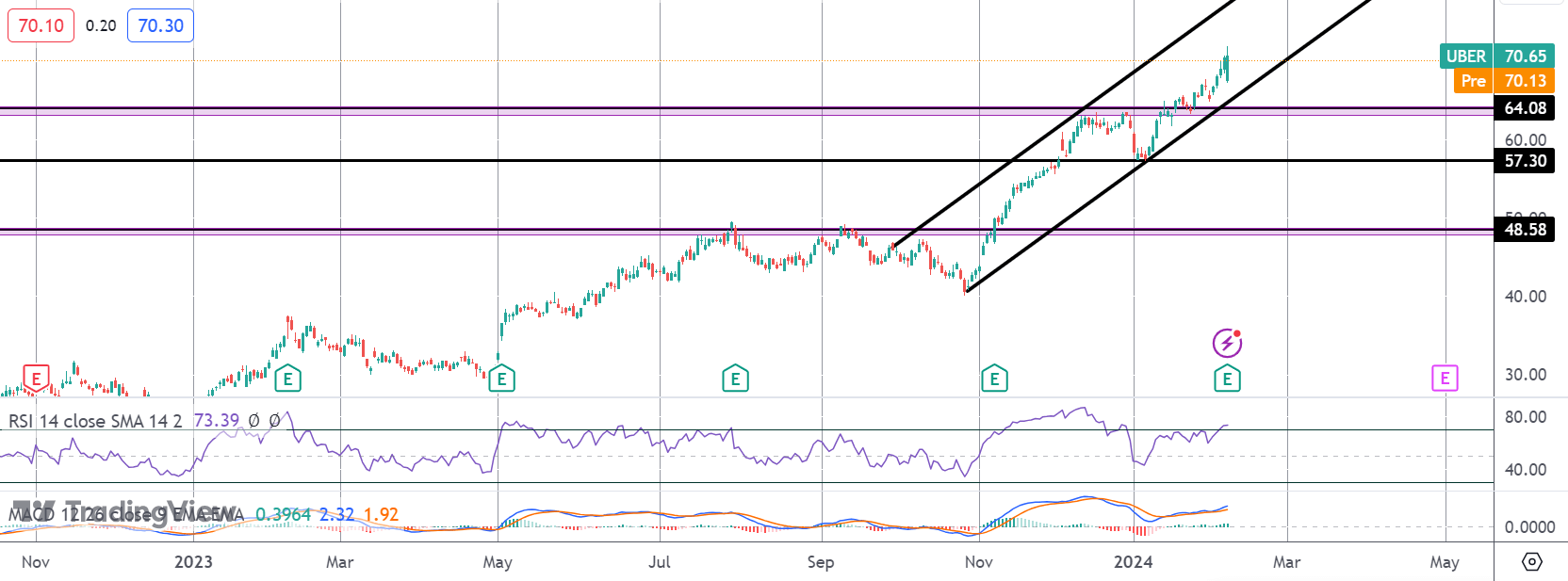The height and width of the screenshot is (581, 1568).
Task: Click the 2024 label on the time axis
Action: click(x=1133, y=562)
